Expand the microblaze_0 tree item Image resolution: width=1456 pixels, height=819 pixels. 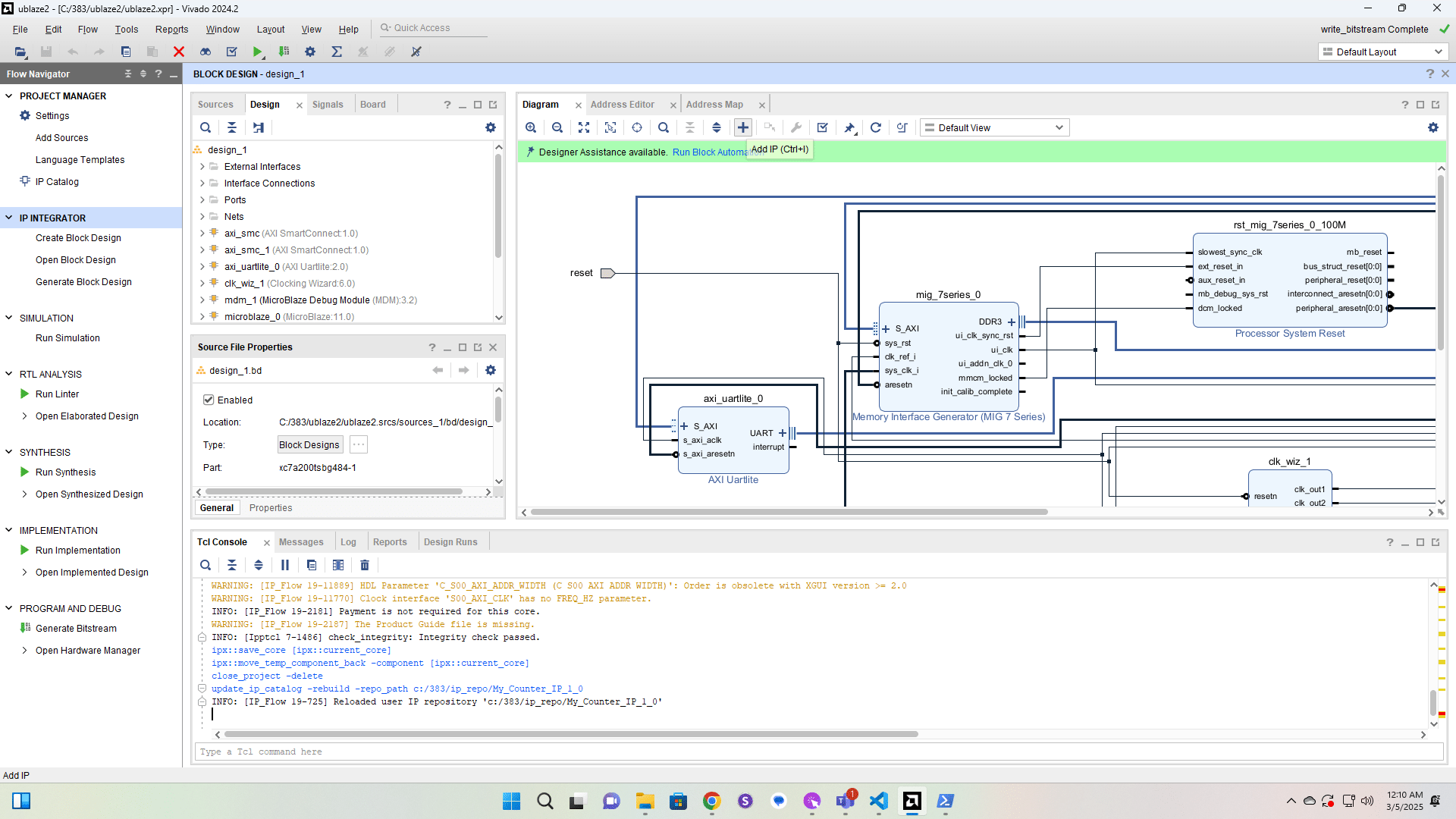(x=202, y=317)
